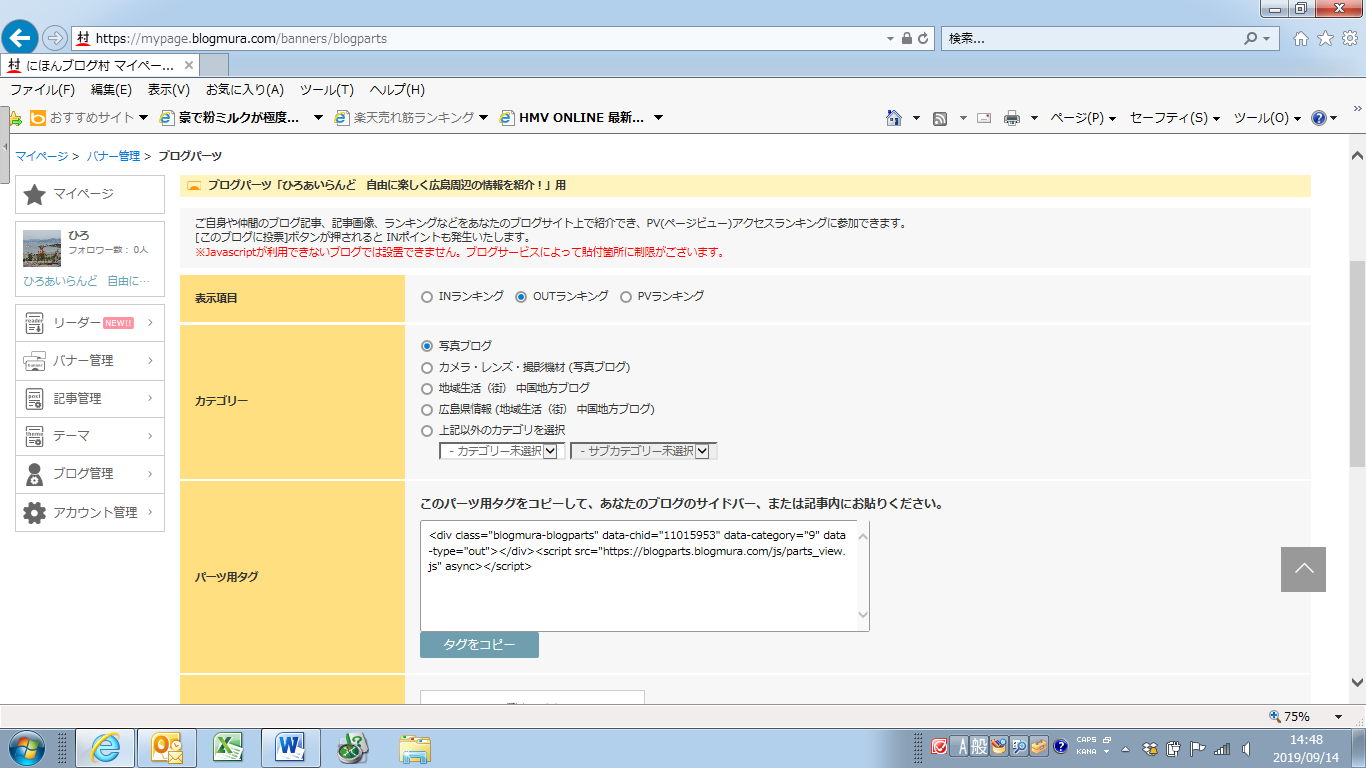This screenshot has height=768, width=1366.
Task: Click the refresh icon in the address bar
Action: click(x=923, y=38)
